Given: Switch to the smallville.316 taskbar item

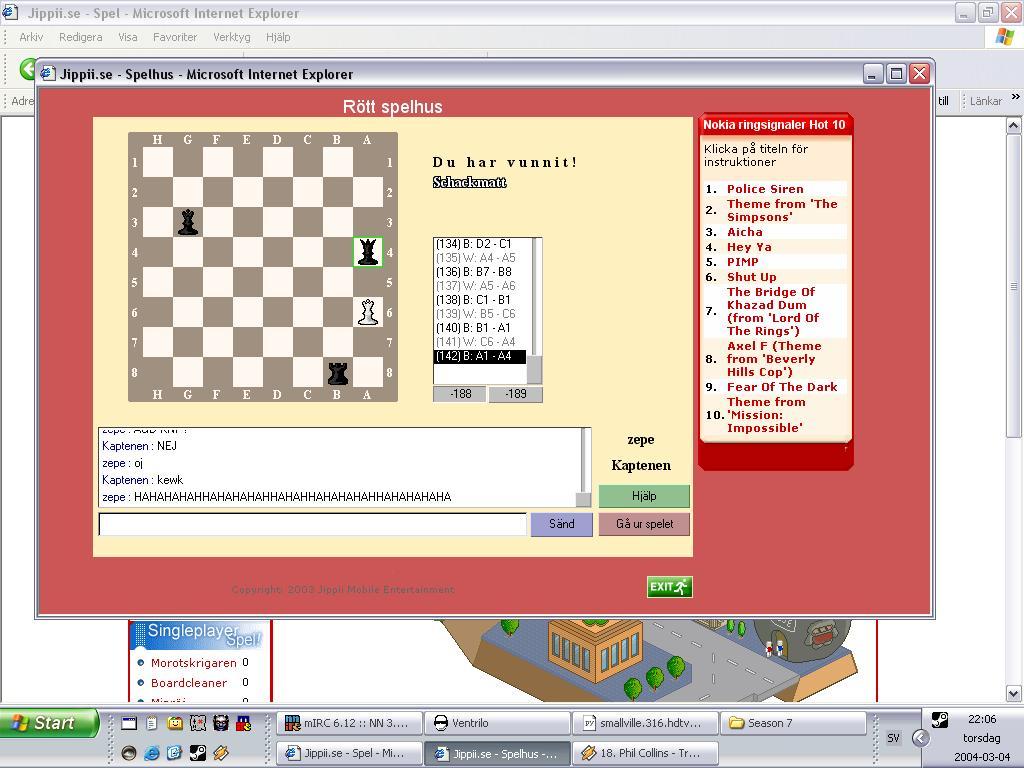Looking at the screenshot, I should click(x=645, y=723).
